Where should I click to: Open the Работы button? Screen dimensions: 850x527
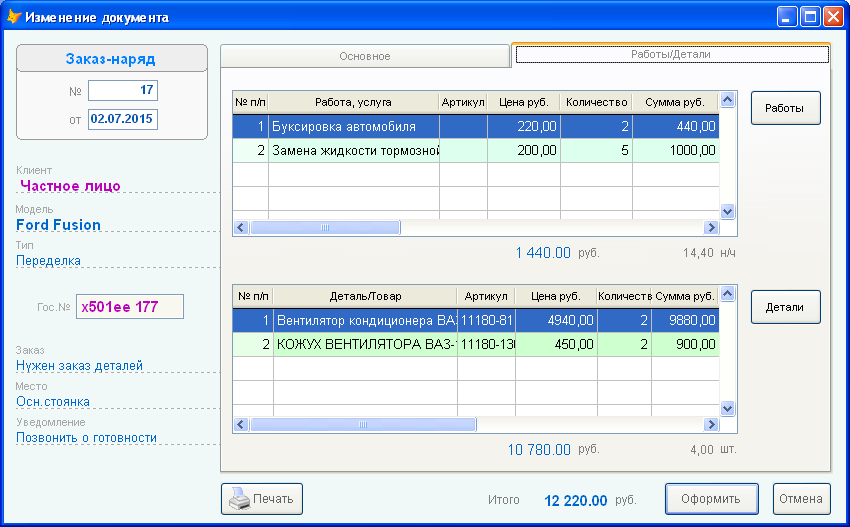point(785,108)
